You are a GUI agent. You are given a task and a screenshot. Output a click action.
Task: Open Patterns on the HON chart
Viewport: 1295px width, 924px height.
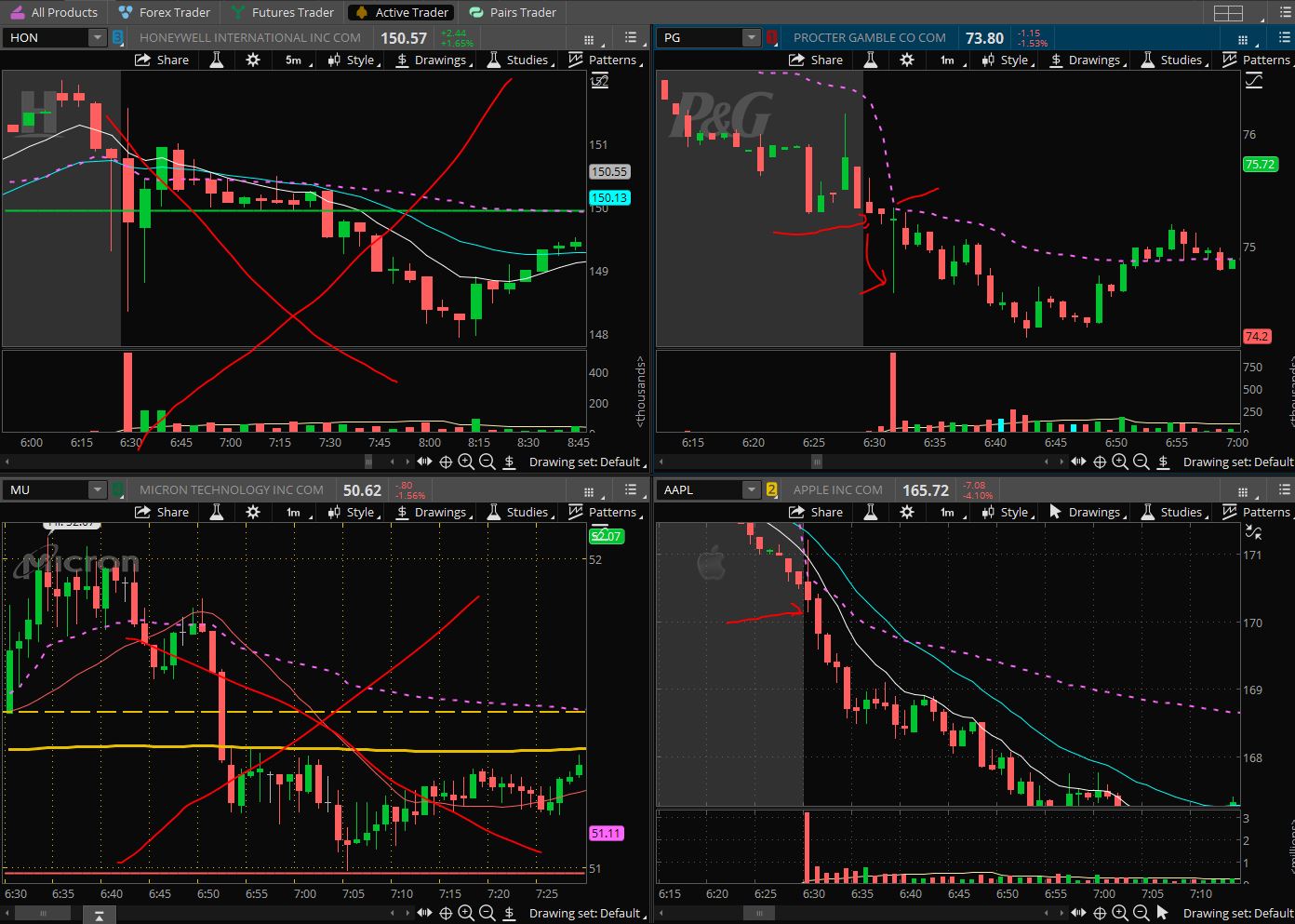(604, 60)
